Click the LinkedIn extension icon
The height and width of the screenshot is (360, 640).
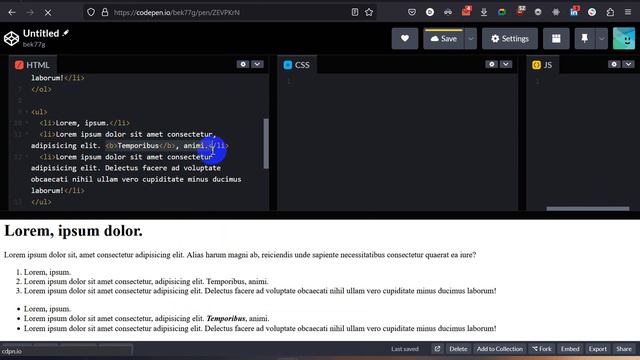pyautogui.click(x=574, y=12)
